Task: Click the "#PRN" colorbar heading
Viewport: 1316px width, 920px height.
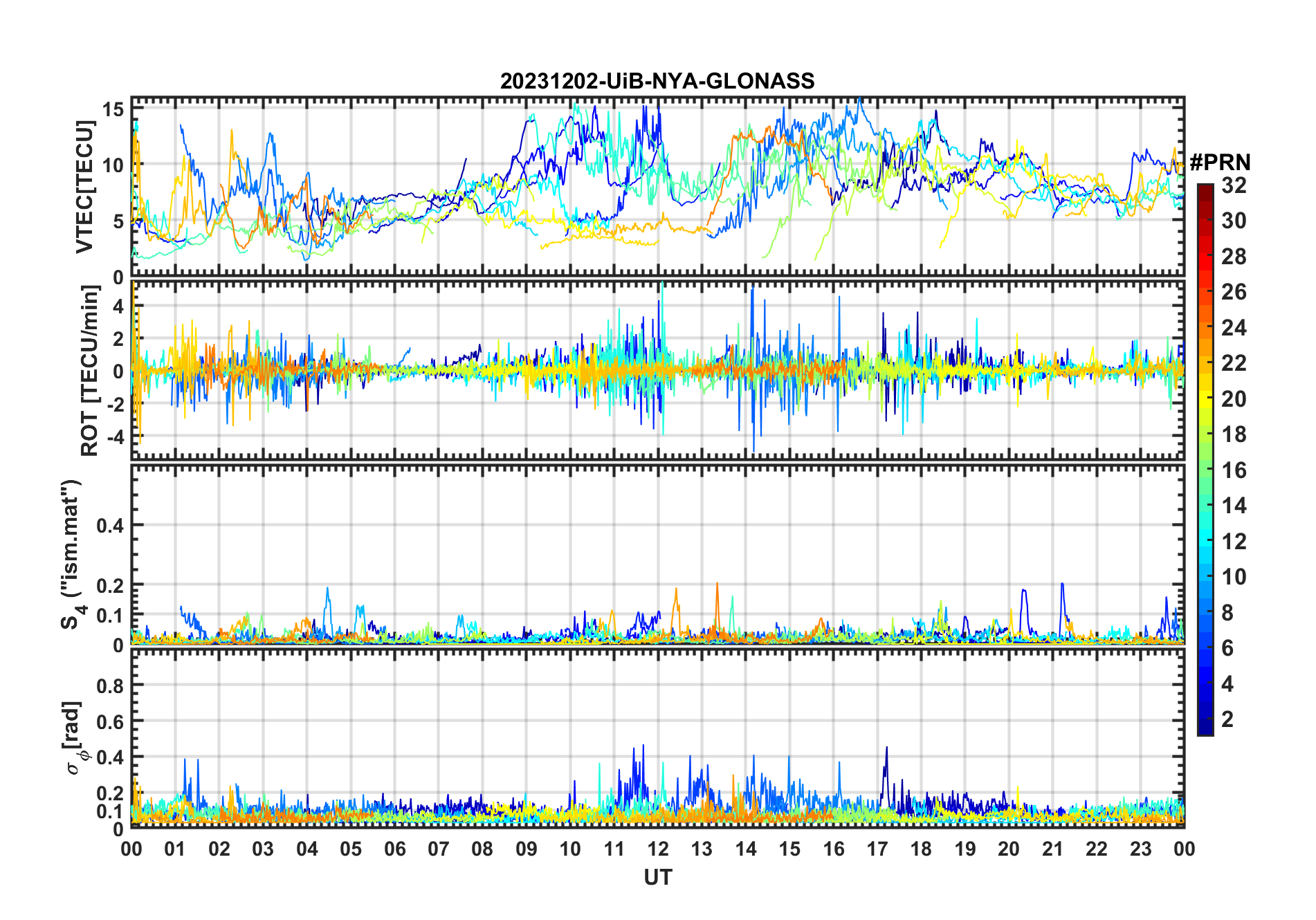Action: click(x=1220, y=163)
